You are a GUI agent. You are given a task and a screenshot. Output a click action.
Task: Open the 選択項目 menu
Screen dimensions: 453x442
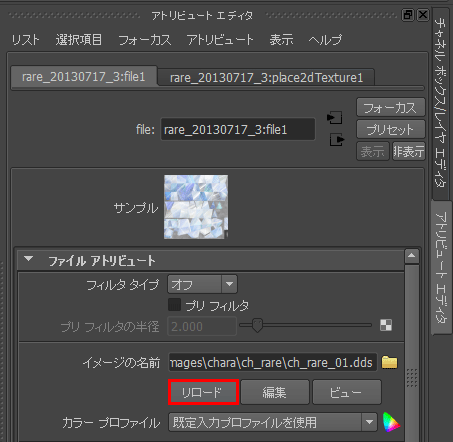[x=79, y=40]
